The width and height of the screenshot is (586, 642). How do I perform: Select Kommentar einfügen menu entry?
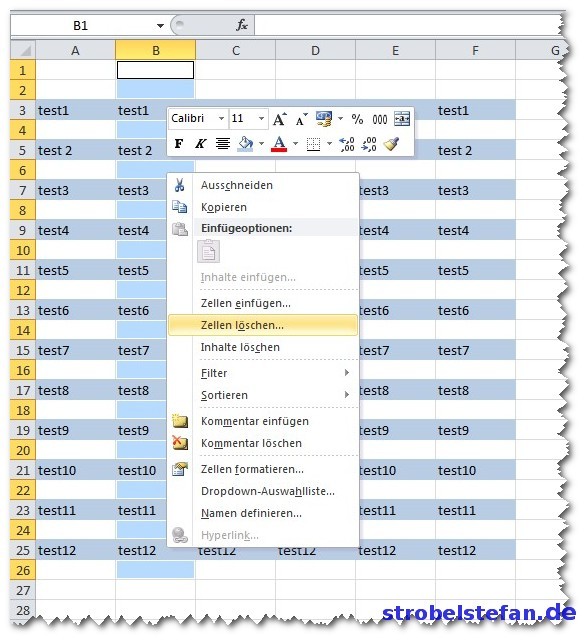(263, 421)
